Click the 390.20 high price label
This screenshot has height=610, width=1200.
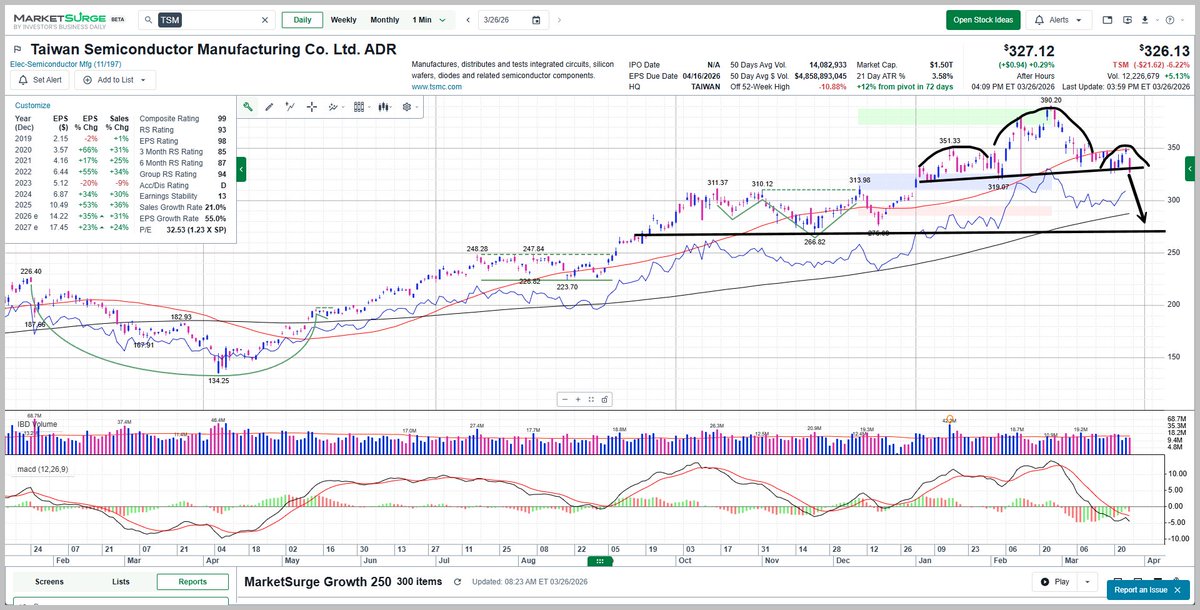point(1050,101)
